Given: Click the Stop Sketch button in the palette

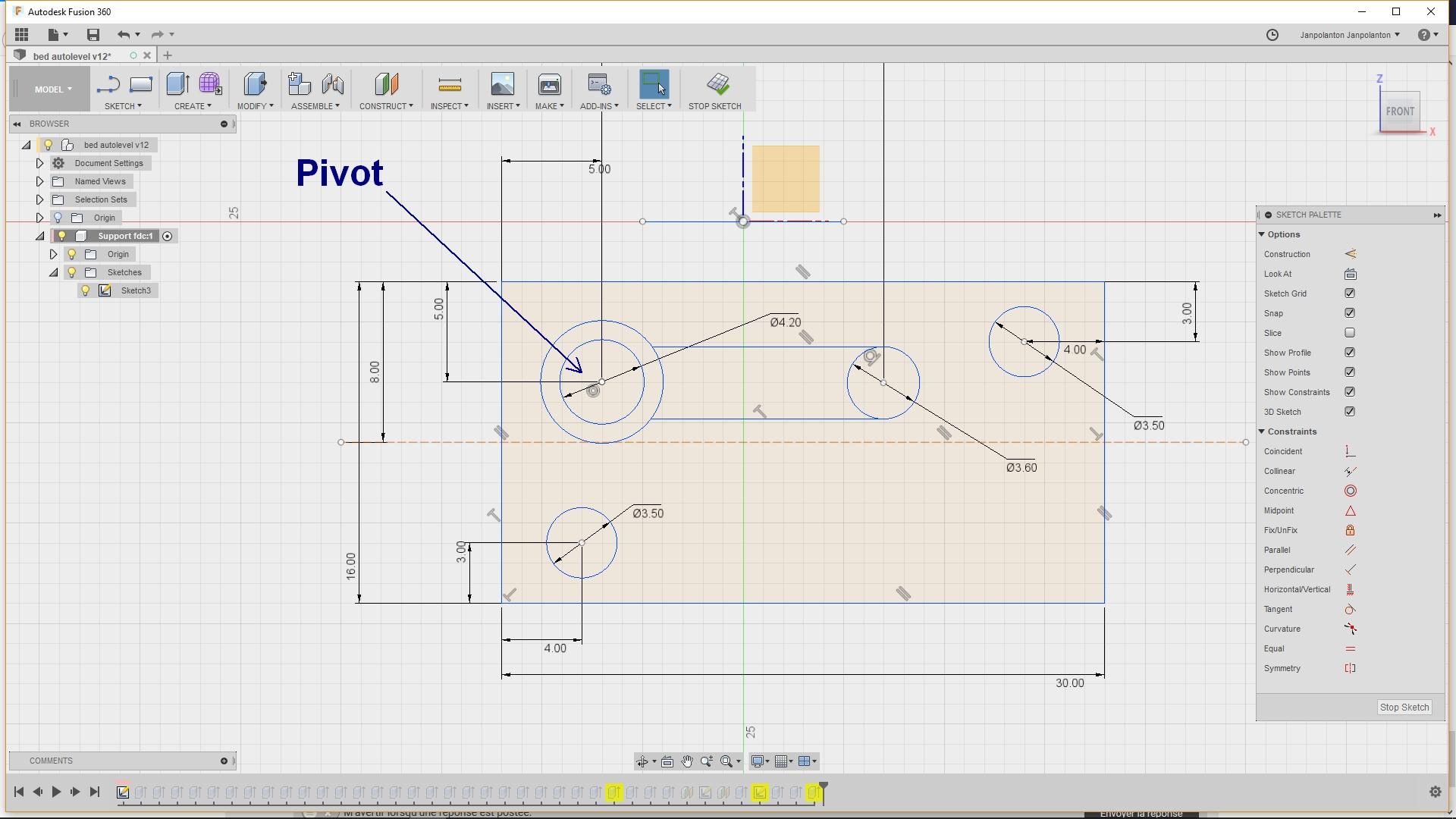Looking at the screenshot, I should point(1404,708).
